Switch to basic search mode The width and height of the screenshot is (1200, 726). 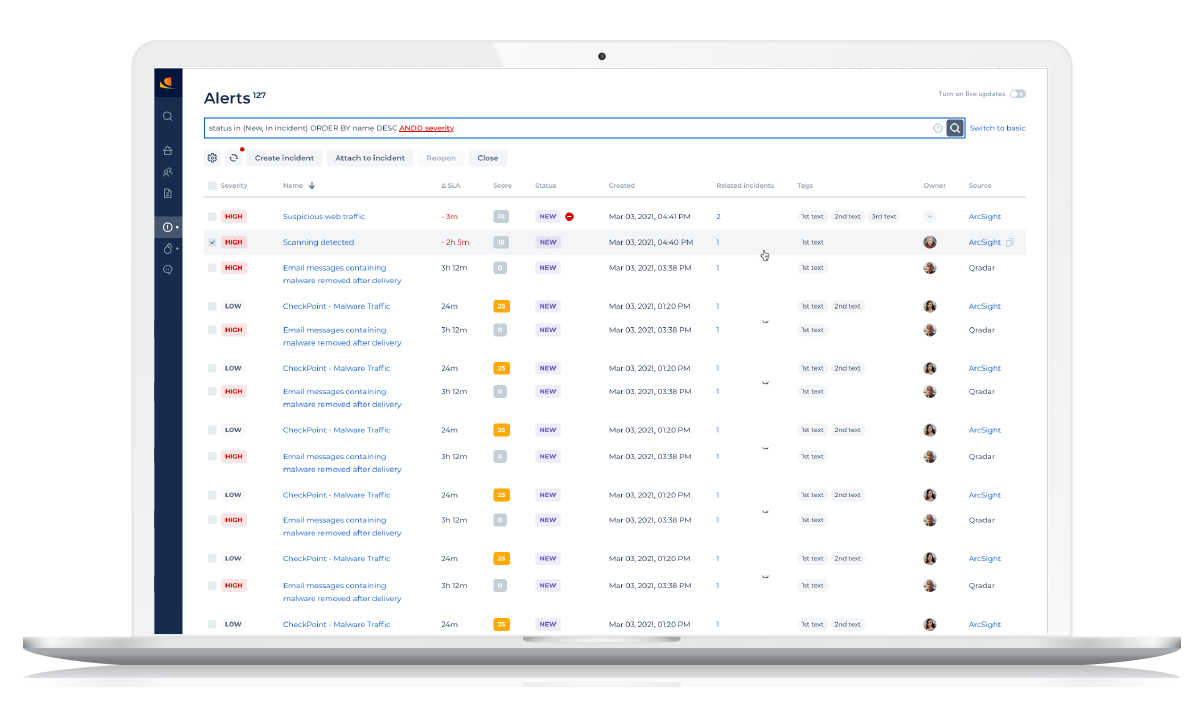997,128
